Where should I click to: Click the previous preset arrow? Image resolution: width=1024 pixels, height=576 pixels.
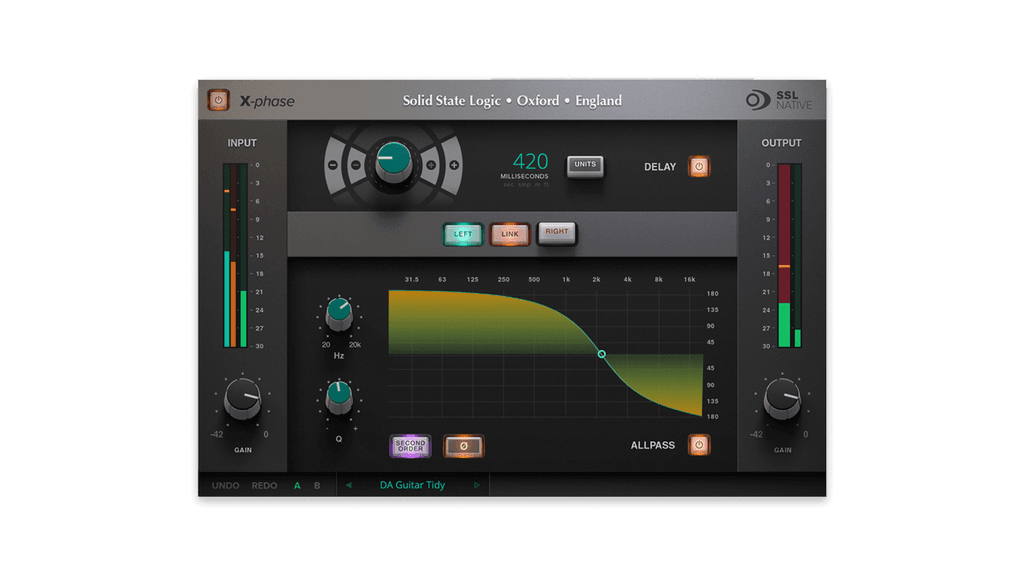click(x=347, y=485)
